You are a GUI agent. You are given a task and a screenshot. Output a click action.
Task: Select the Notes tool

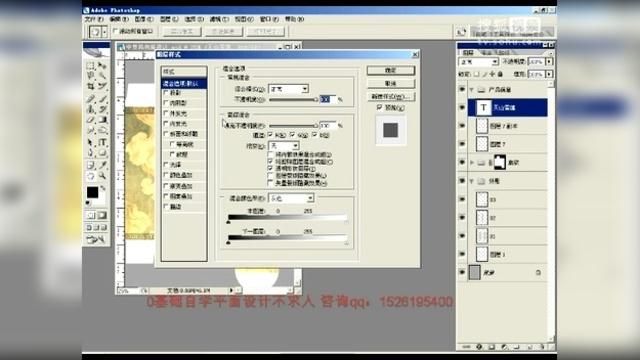(x=90, y=165)
